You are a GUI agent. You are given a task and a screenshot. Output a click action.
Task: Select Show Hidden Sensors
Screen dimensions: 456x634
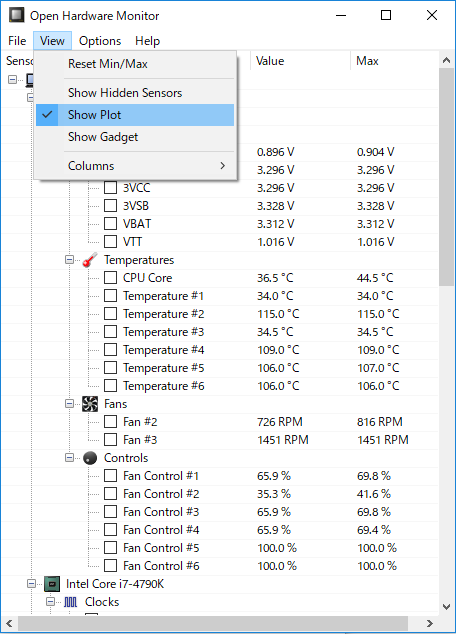135,93
